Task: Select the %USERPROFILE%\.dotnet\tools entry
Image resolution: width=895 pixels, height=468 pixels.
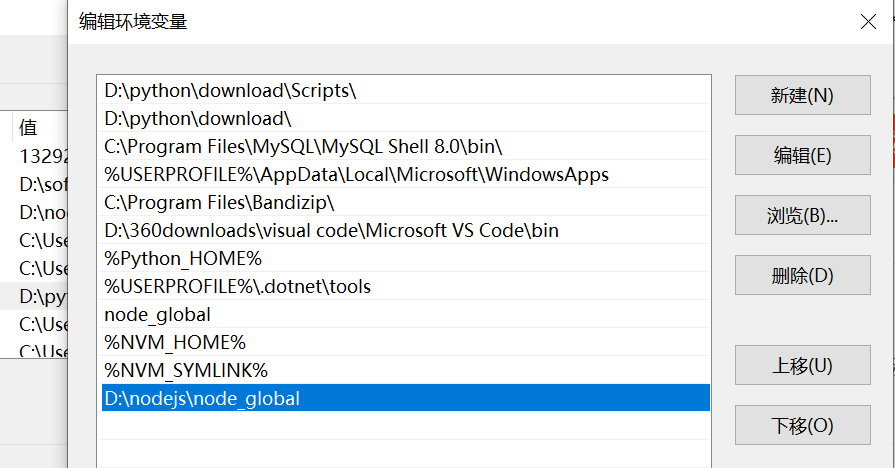Action: [404, 286]
